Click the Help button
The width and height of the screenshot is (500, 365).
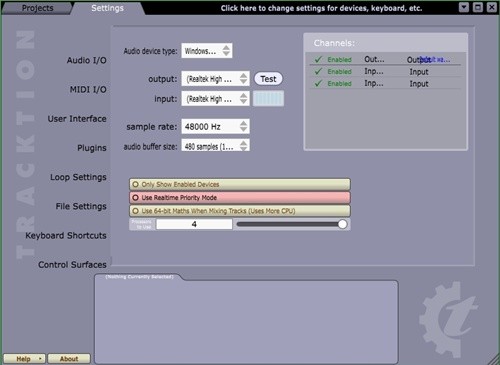click(24, 359)
